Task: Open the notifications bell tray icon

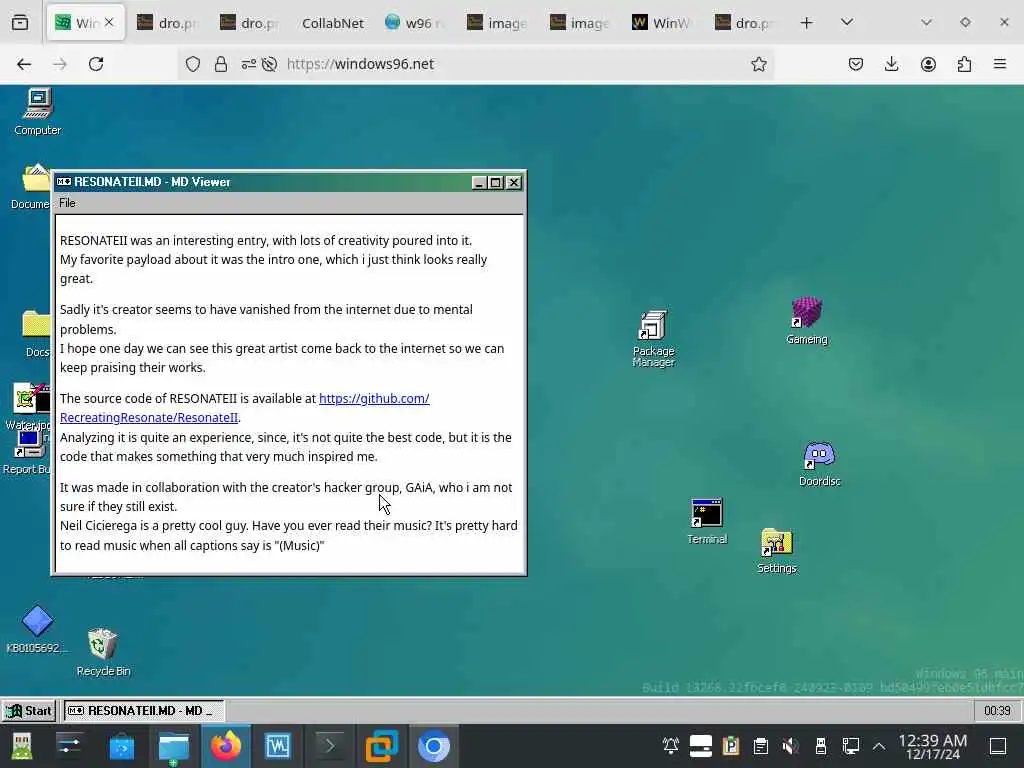Action: [671, 745]
